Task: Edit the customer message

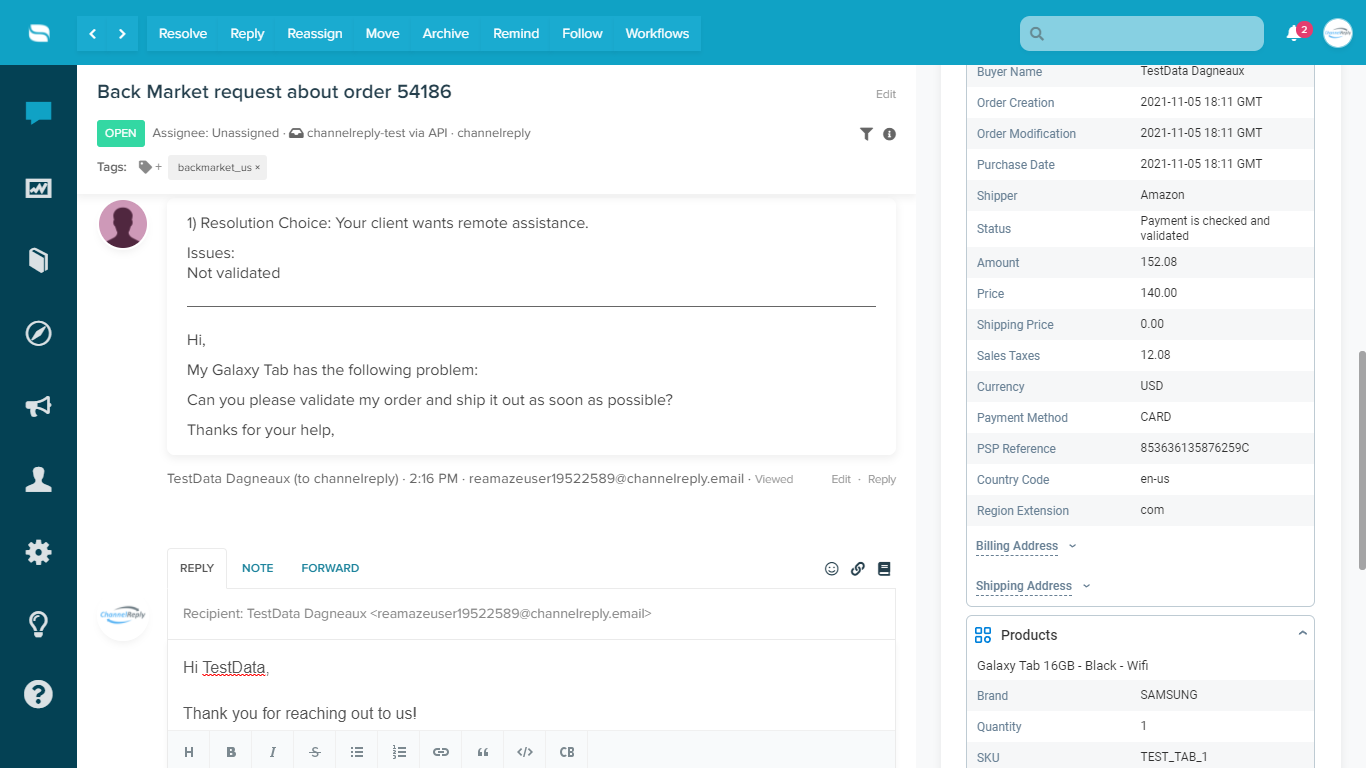Action: pyautogui.click(x=841, y=479)
